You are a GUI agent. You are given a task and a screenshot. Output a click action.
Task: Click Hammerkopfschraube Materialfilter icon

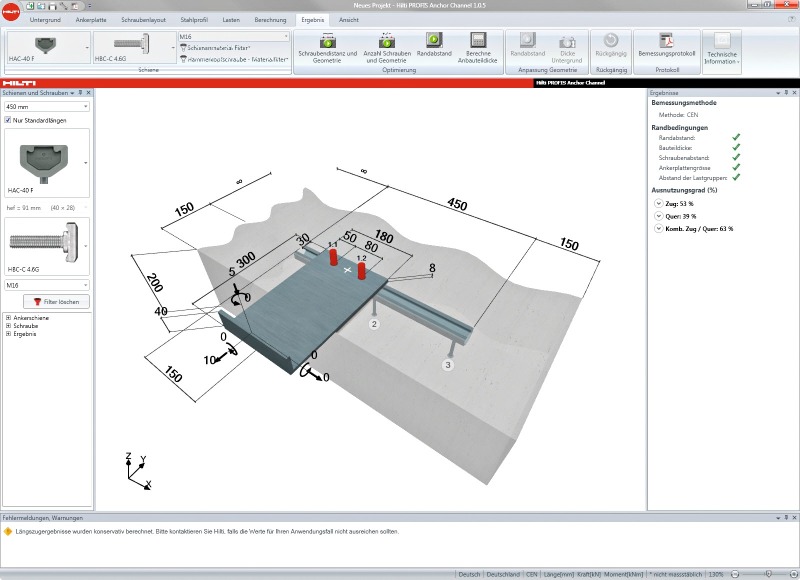[184, 59]
